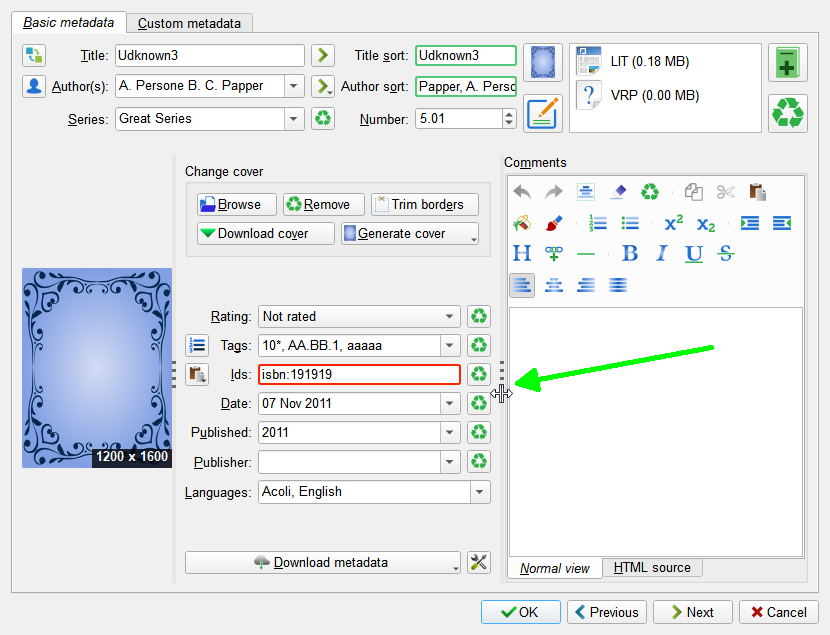
Task: Set cover from book format icon
Action: (x=543, y=62)
